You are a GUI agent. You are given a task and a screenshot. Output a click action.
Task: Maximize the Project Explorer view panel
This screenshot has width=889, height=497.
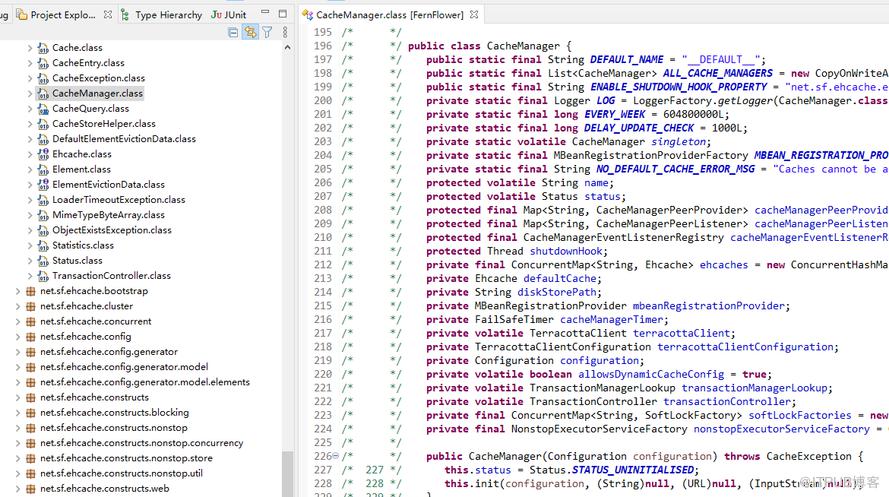pos(283,14)
